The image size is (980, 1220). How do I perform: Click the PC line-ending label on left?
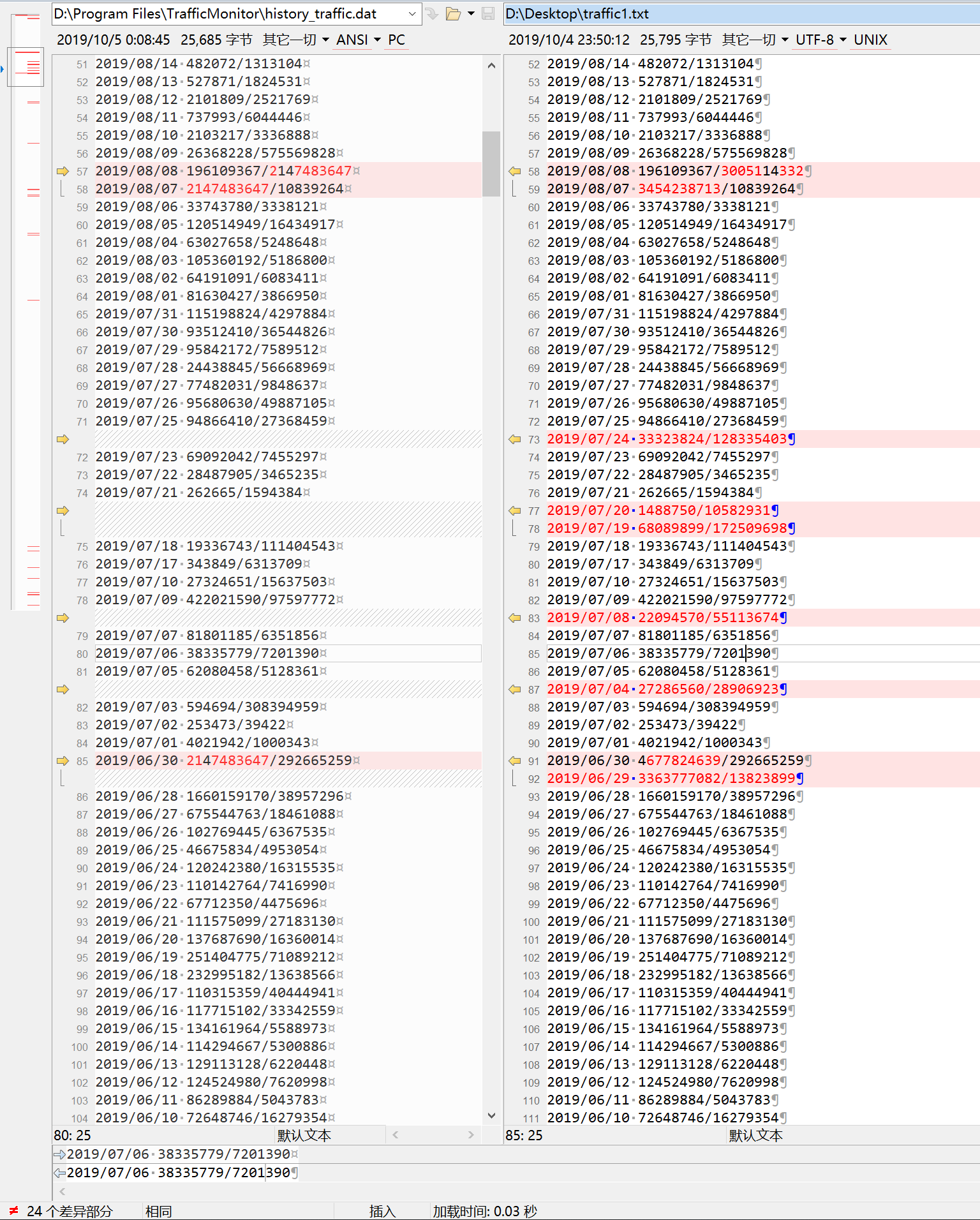[x=397, y=40]
